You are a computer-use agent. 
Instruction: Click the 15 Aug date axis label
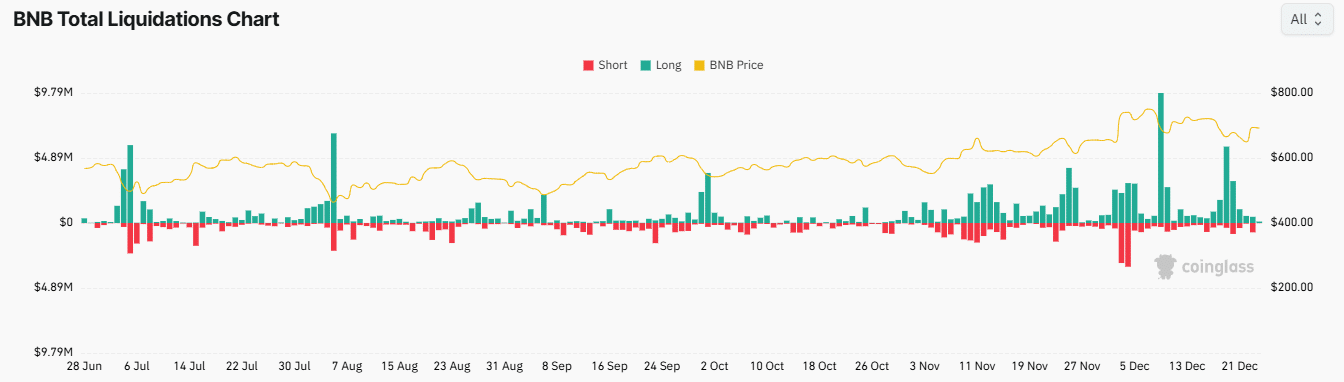pyautogui.click(x=400, y=366)
